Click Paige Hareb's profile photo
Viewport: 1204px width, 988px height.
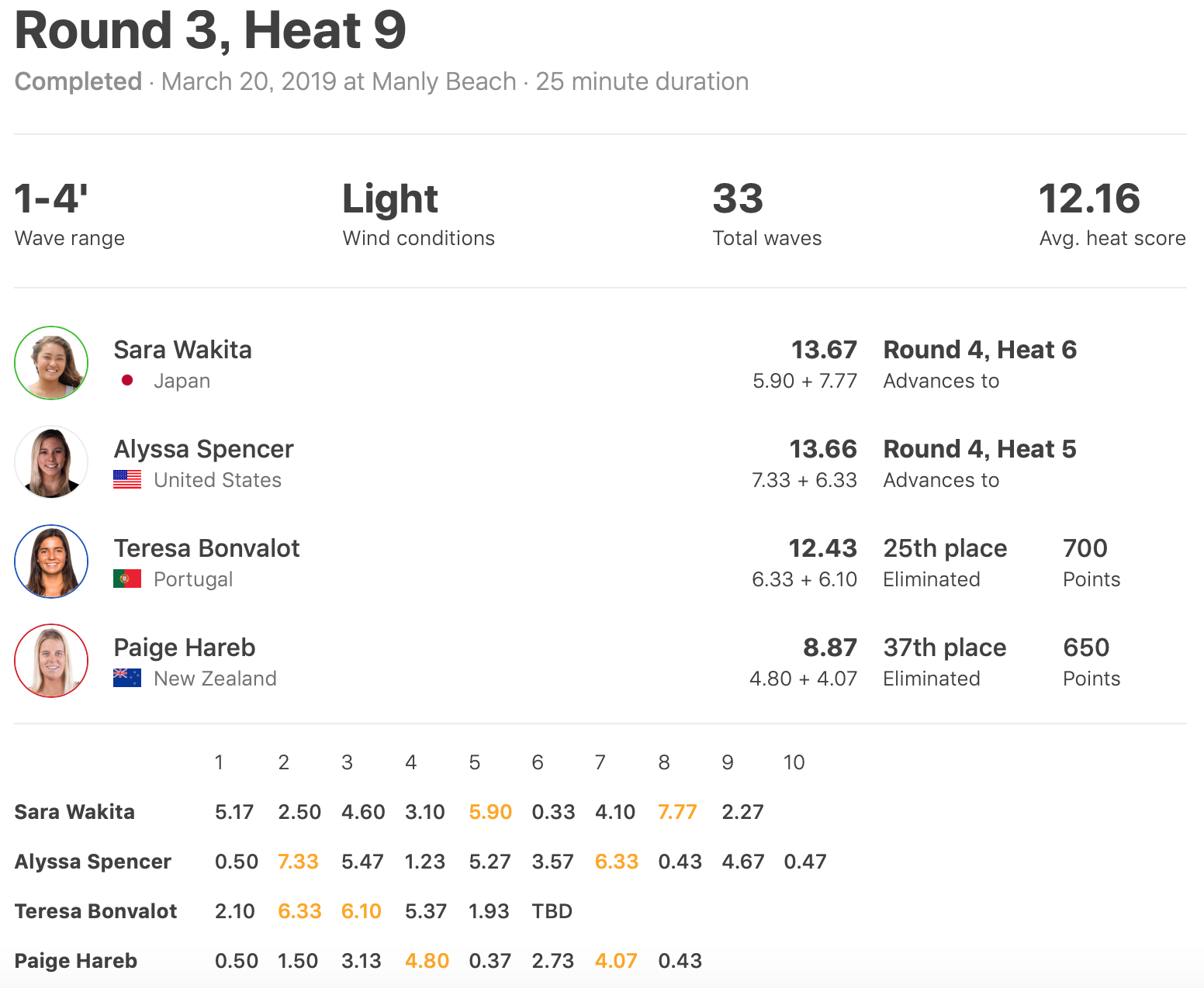51,661
